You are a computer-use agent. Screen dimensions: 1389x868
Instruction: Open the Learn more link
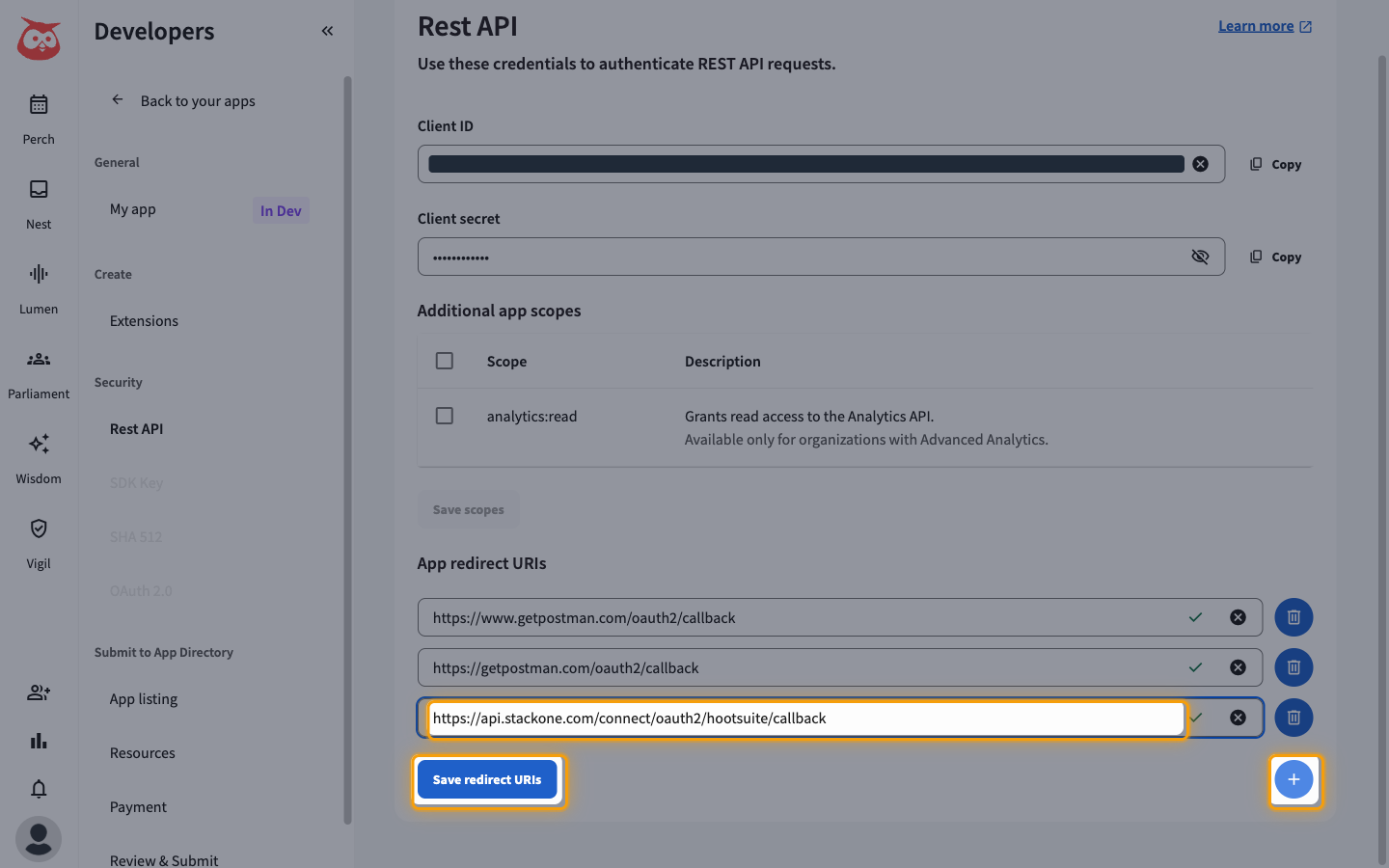coord(1265,26)
